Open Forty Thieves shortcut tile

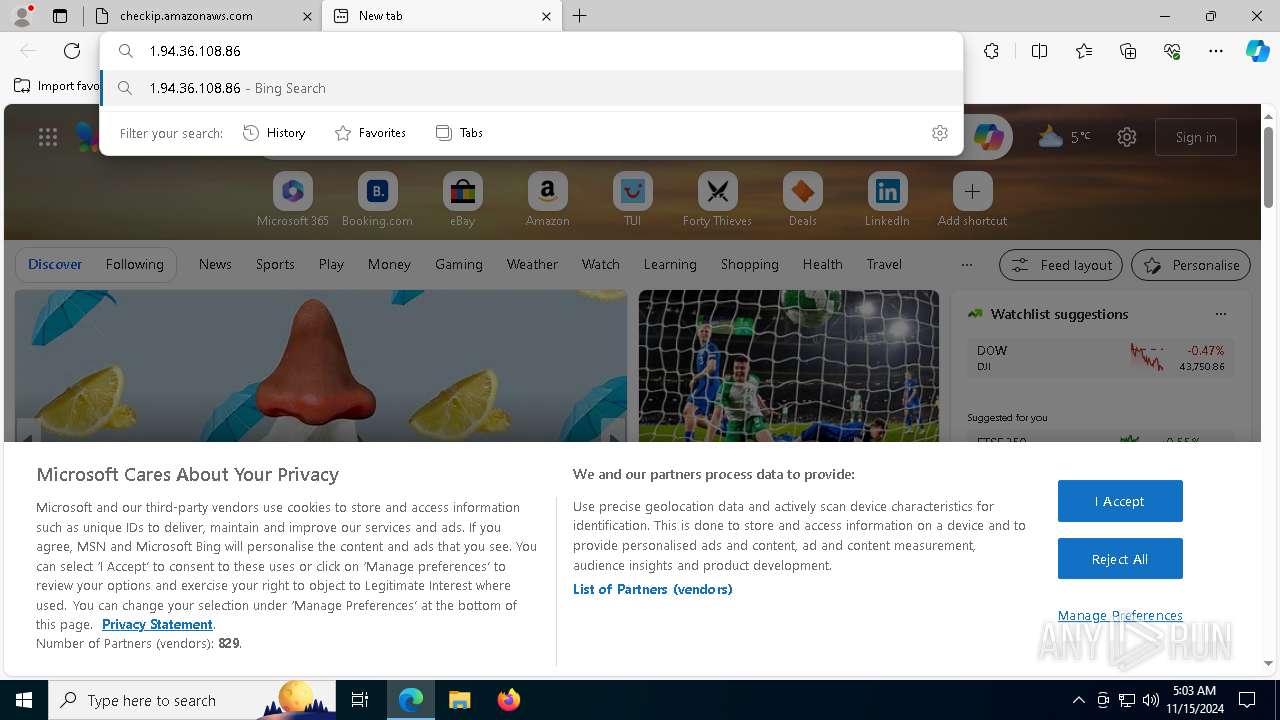point(717,200)
